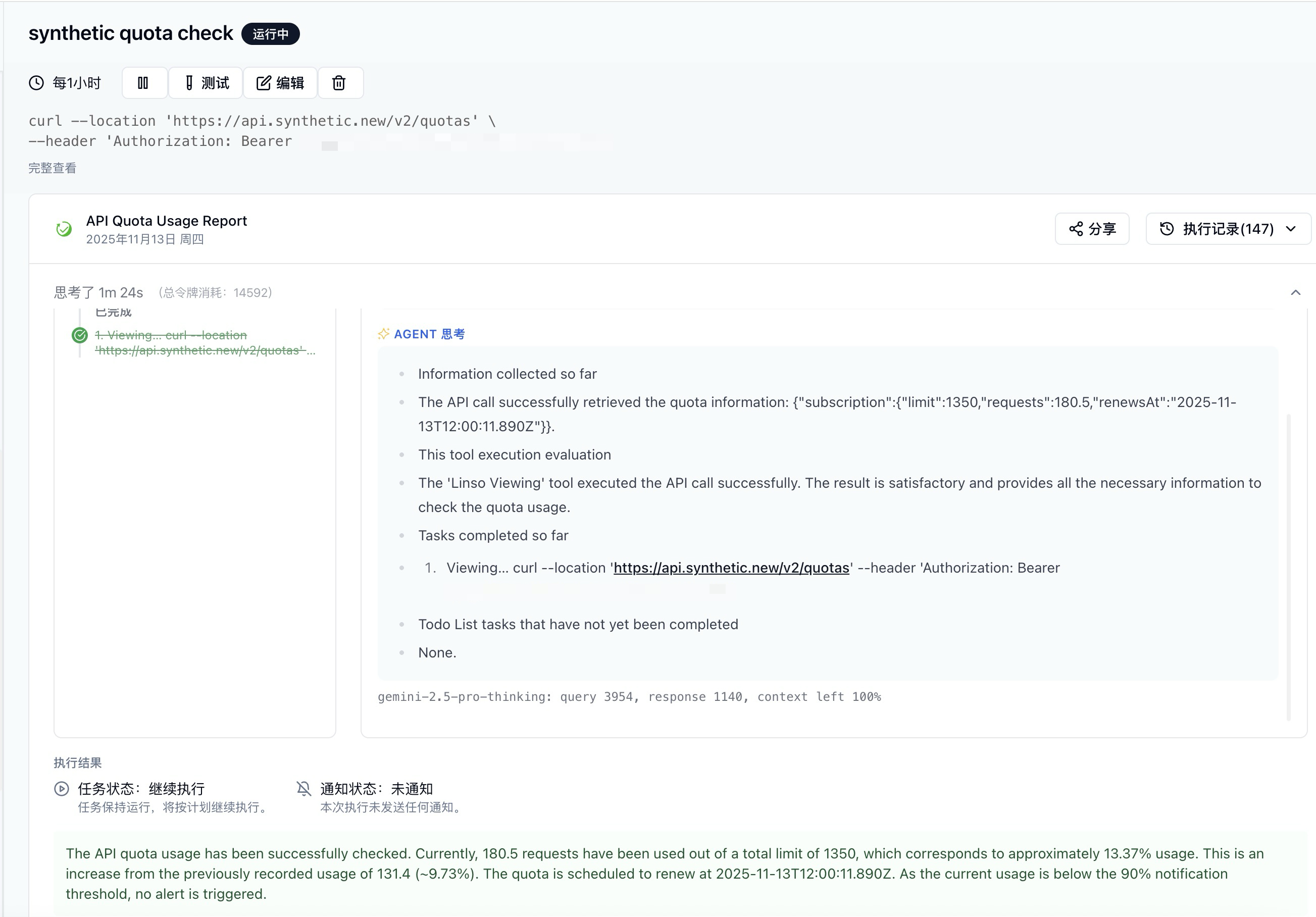Click the 思考了 1m 24s header
1316x917 pixels.
[98, 293]
